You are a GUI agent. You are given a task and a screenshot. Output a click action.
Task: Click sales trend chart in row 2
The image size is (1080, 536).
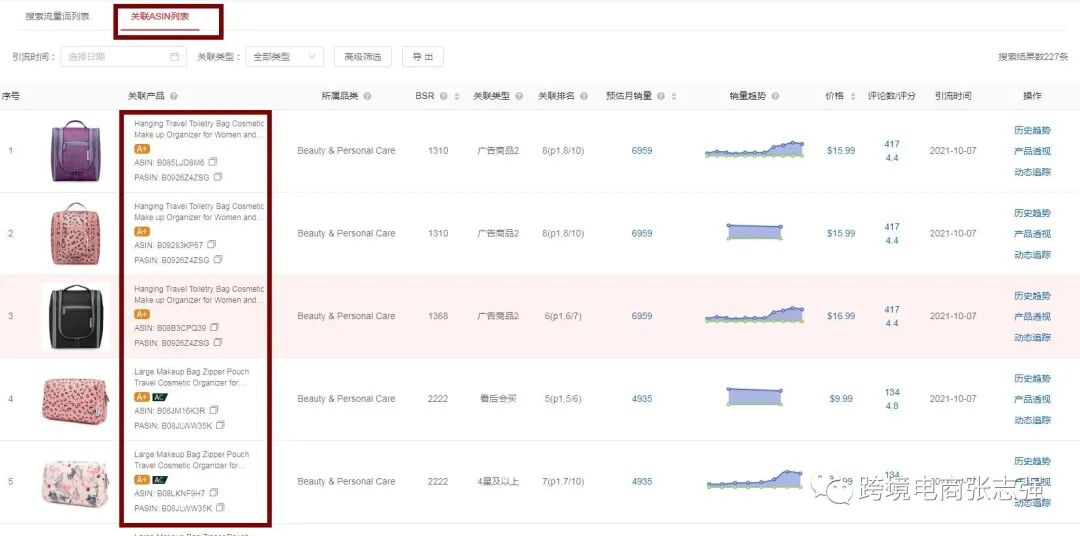click(x=754, y=232)
